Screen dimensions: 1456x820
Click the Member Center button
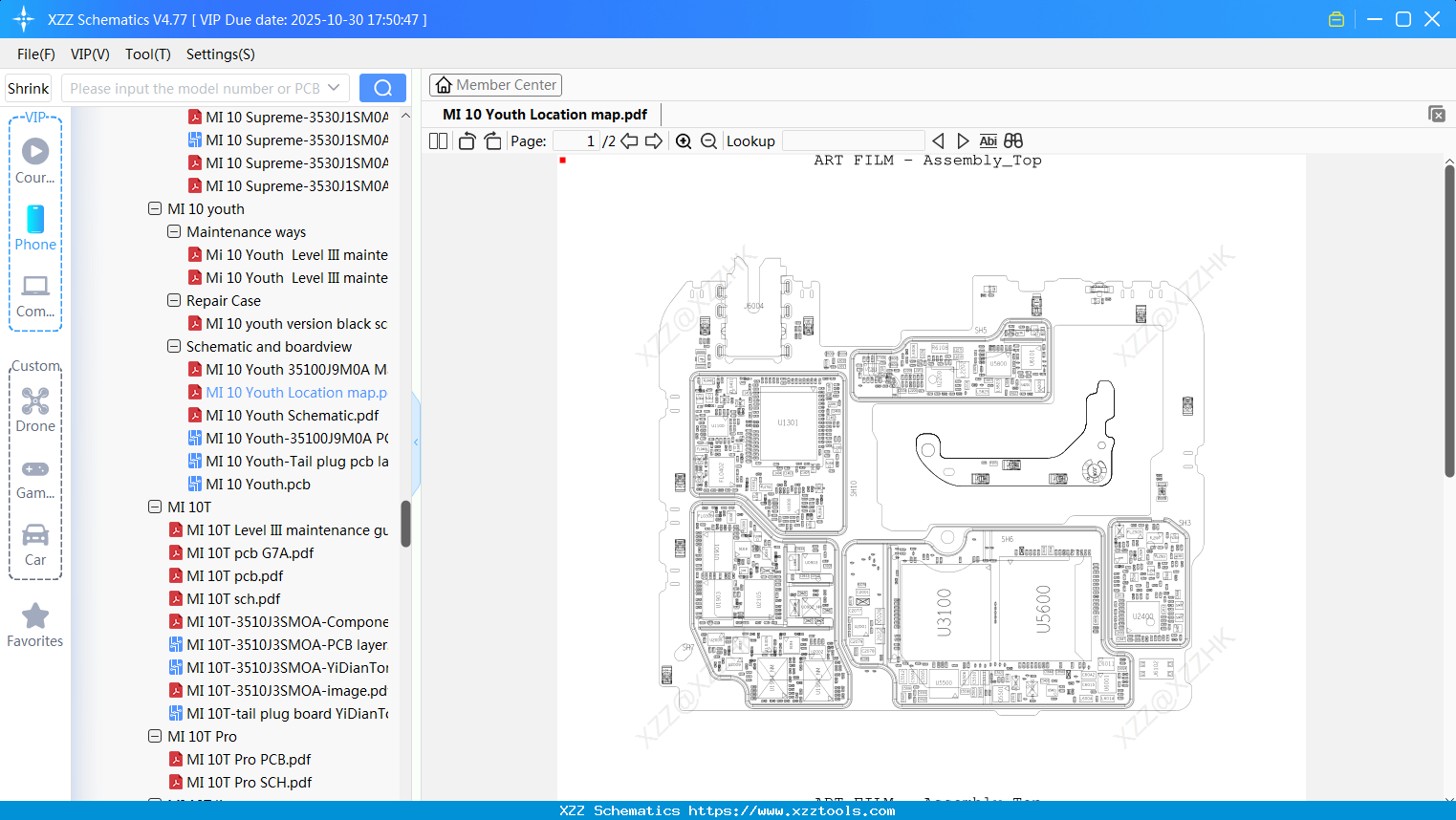pyautogui.click(x=495, y=84)
